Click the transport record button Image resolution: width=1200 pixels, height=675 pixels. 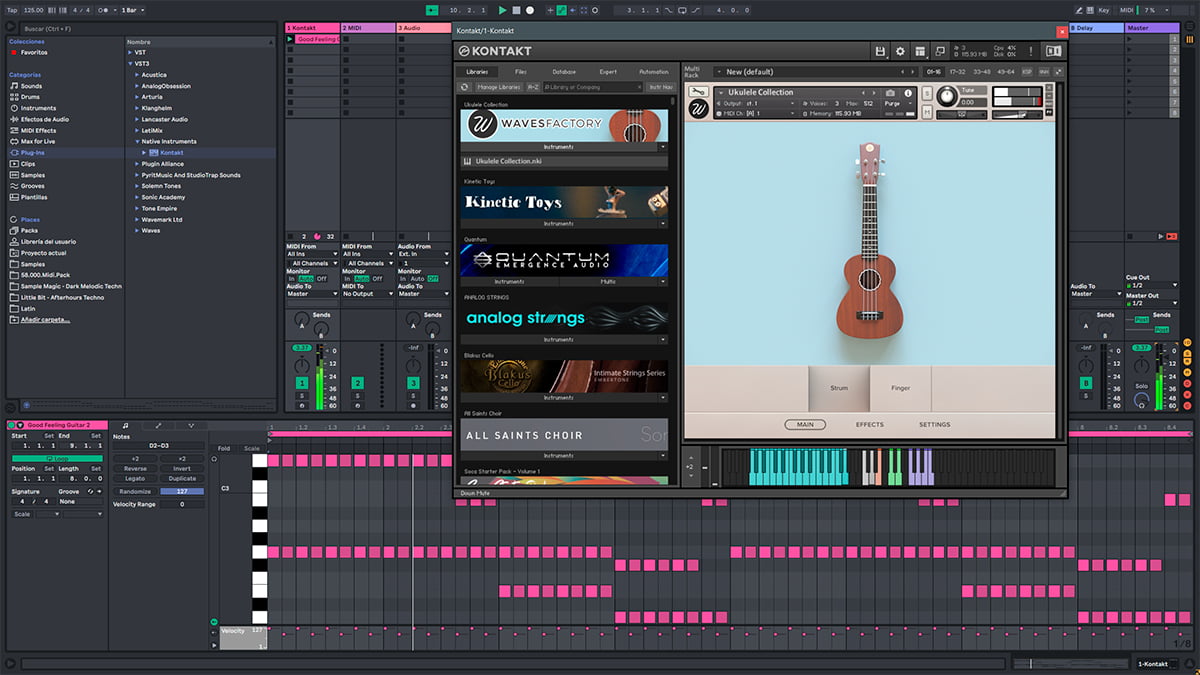click(x=530, y=10)
